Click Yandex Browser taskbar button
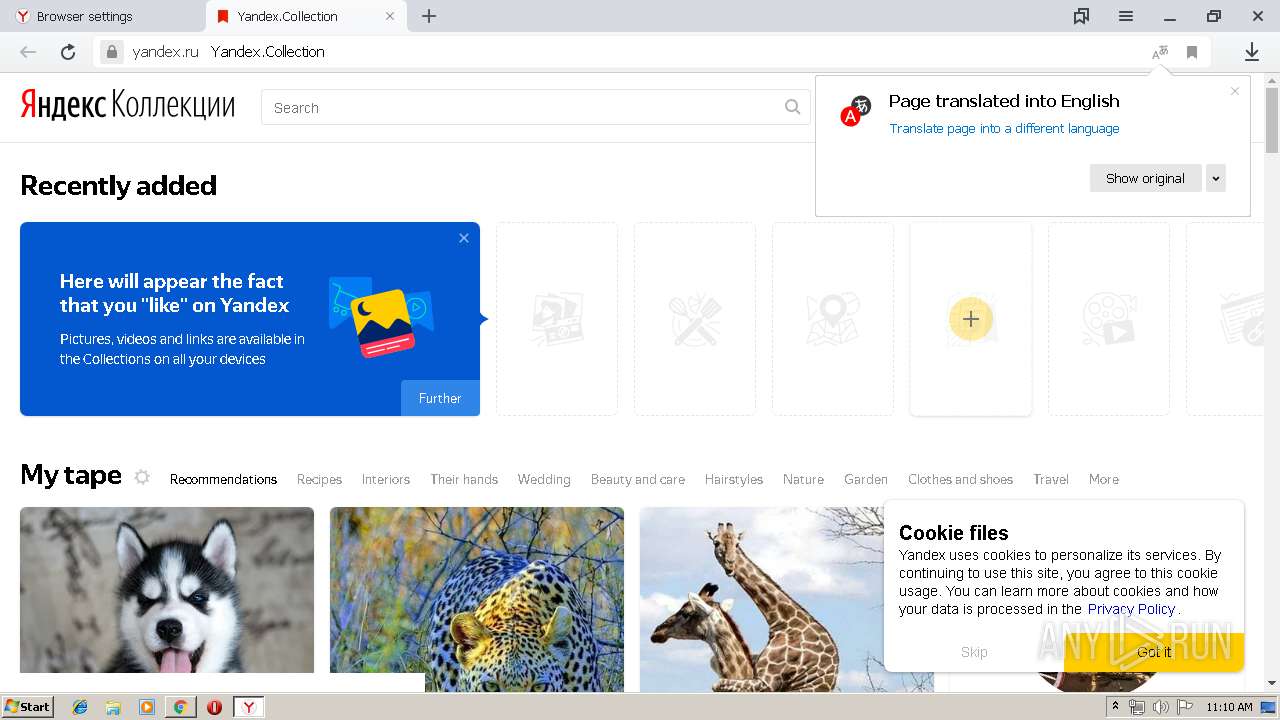 (249, 707)
